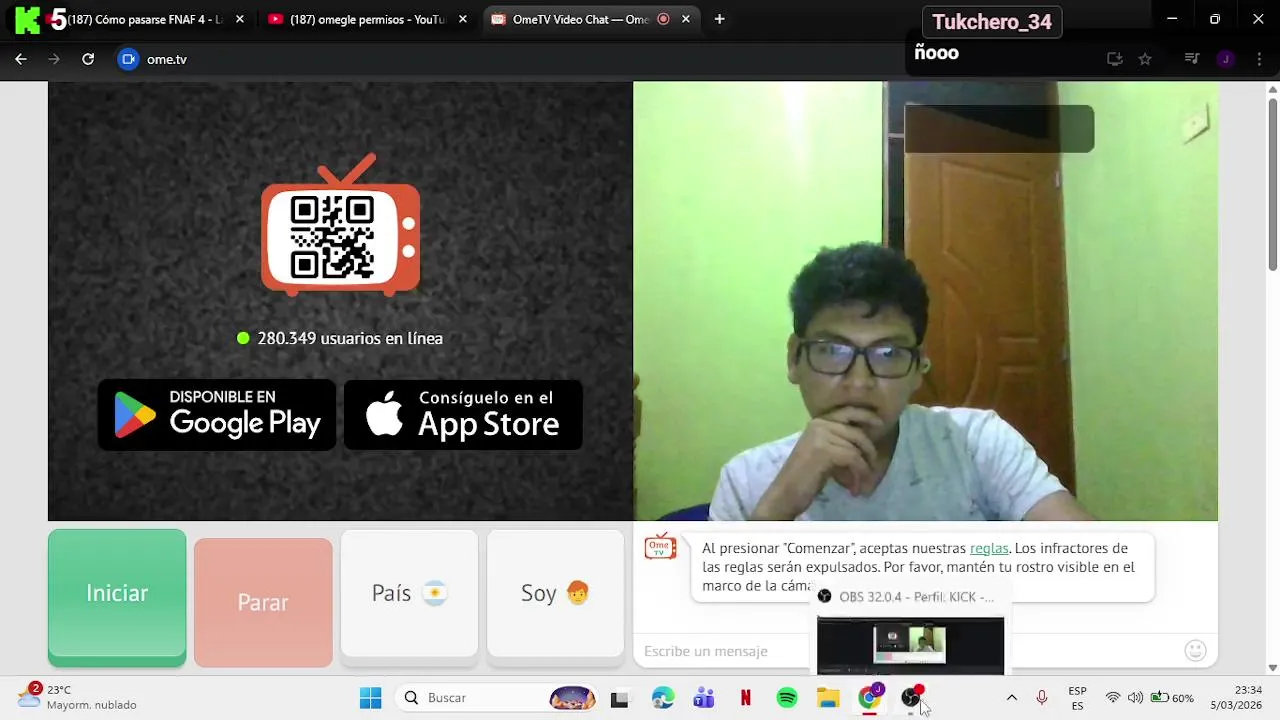The image size is (1280, 720).
Task: Open Spotify from the taskbar
Action: (x=787, y=698)
